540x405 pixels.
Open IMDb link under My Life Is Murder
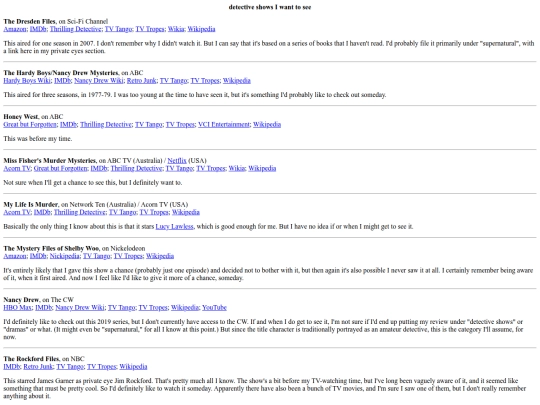pyautogui.click(x=42, y=212)
